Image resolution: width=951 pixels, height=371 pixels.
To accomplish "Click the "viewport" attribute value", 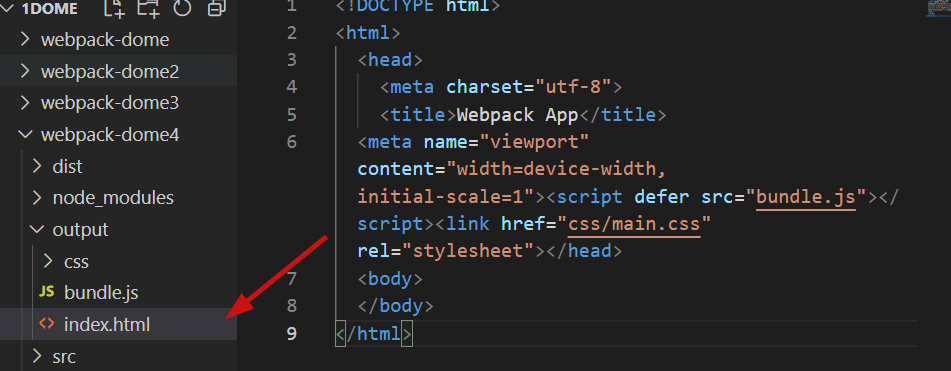I will (534, 142).
